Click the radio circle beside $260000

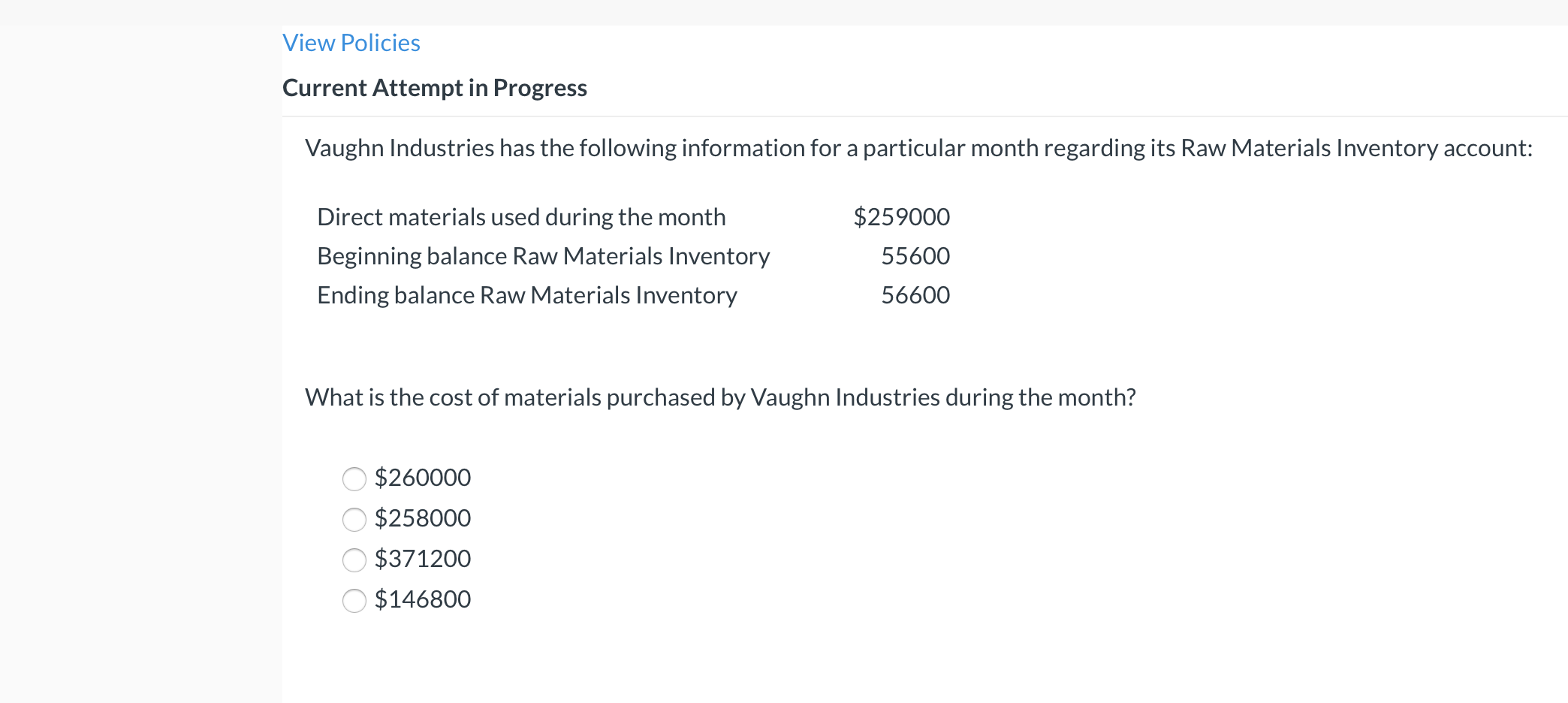pyautogui.click(x=354, y=478)
